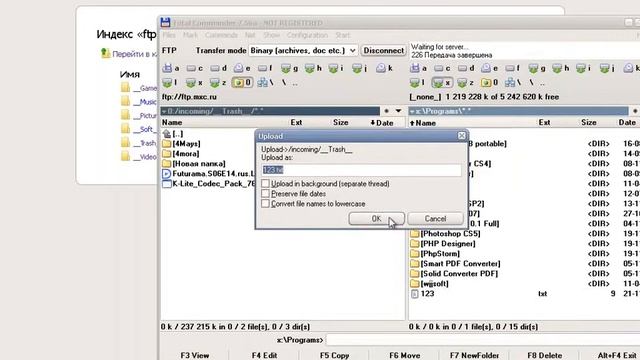Open Network Neighborhood in right panel
This screenshot has height=360, width=640.
pos(513,82)
